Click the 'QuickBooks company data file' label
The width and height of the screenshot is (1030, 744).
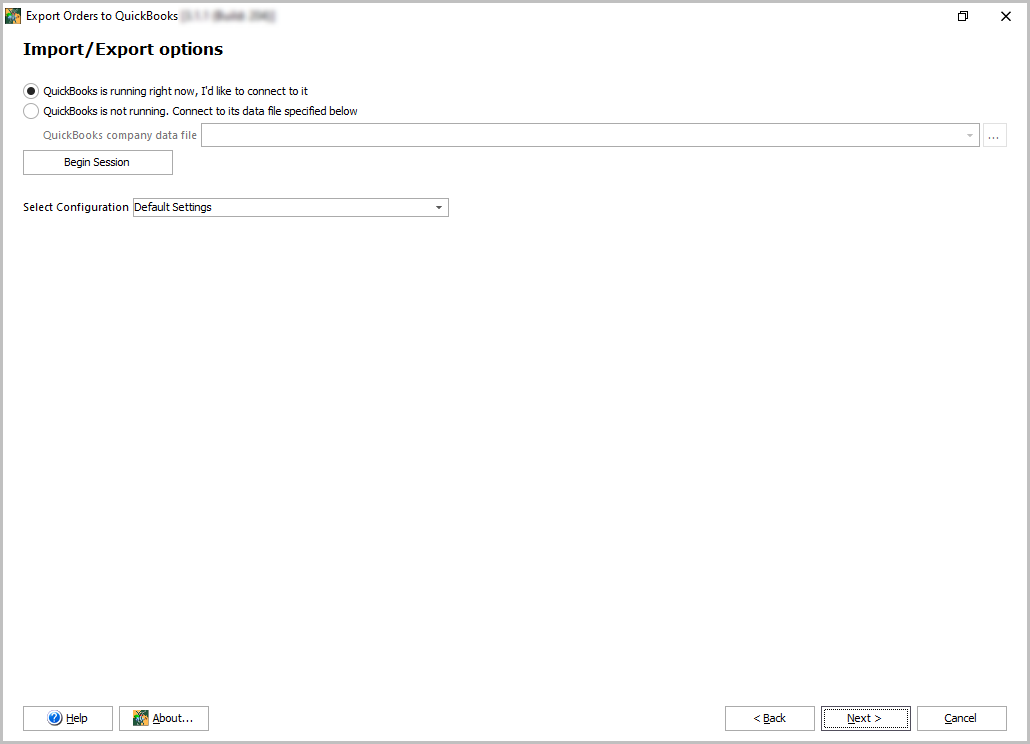[x=120, y=135]
